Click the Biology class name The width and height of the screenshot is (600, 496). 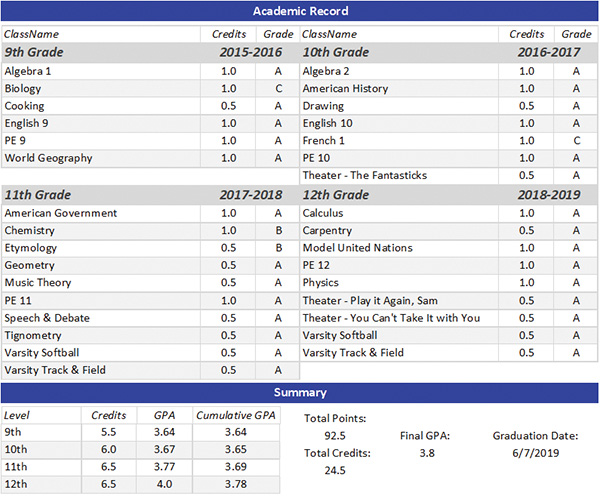[23, 89]
